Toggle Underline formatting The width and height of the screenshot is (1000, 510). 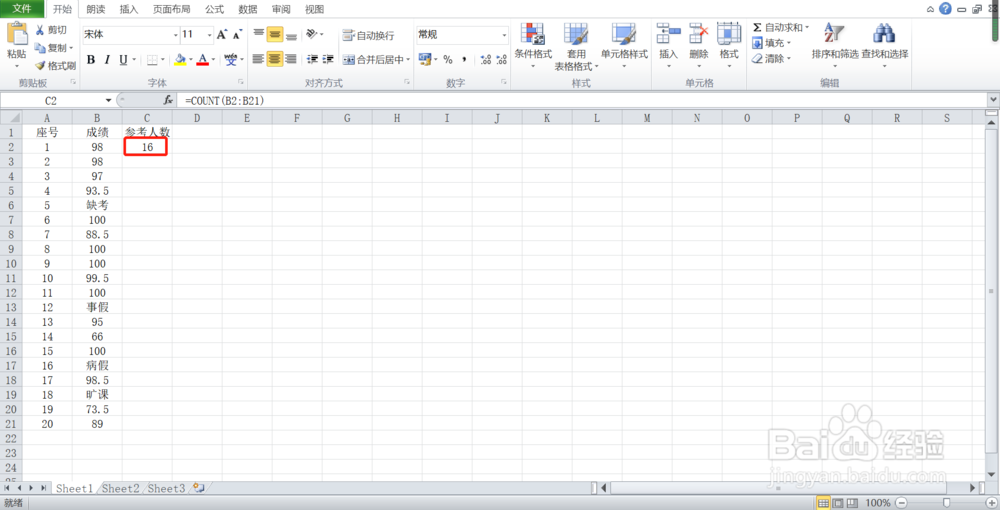(123, 59)
